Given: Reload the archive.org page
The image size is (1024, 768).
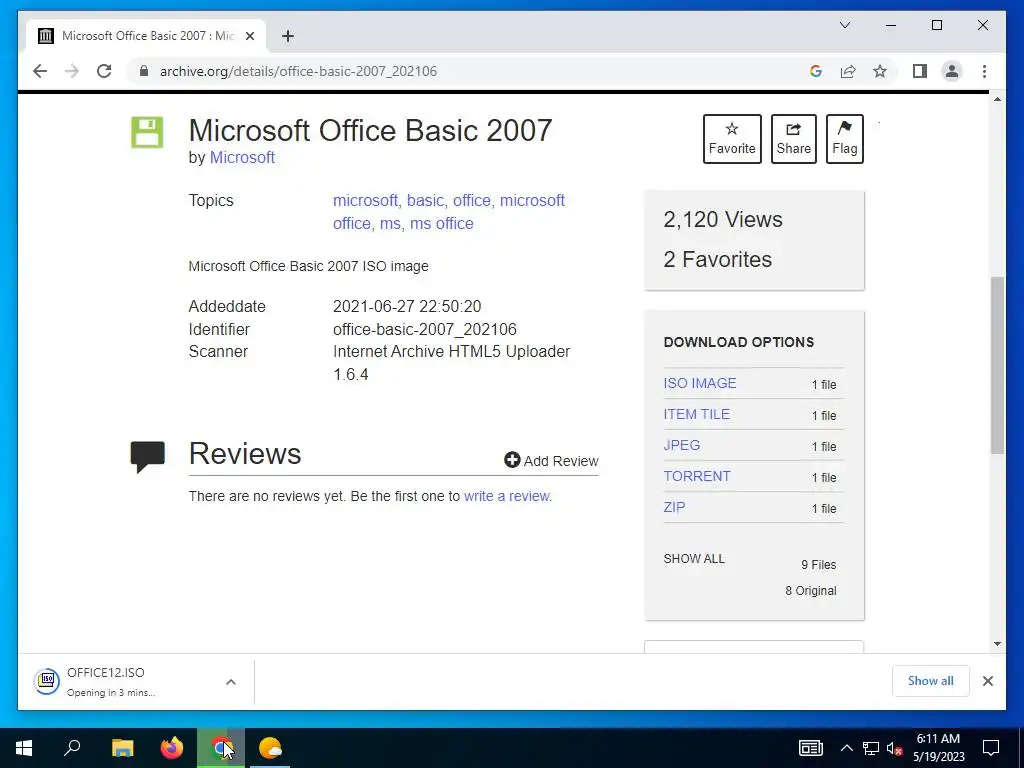Looking at the screenshot, I should (x=104, y=71).
